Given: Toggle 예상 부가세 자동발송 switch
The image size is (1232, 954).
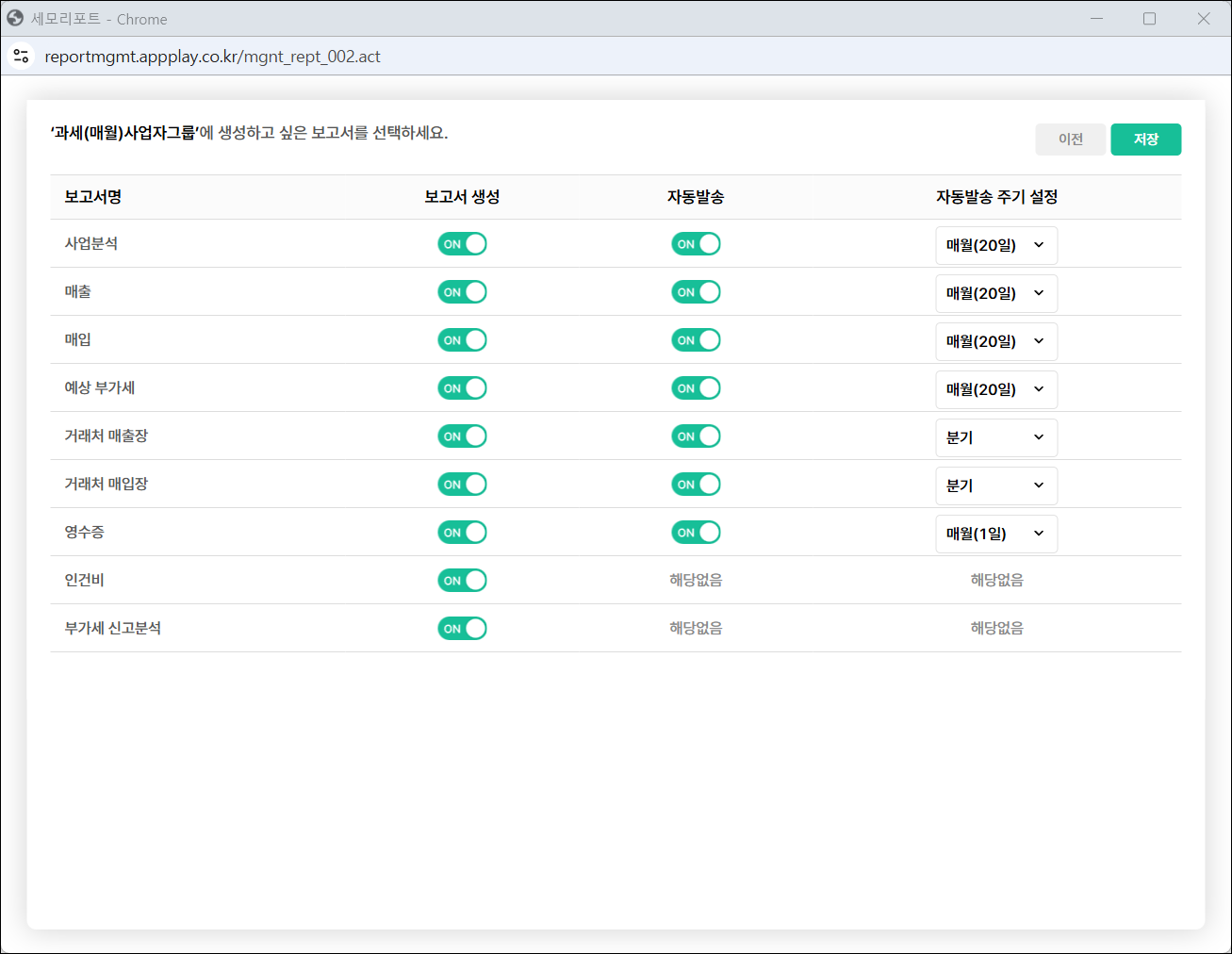Looking at the screenshot, I should 696,388.
